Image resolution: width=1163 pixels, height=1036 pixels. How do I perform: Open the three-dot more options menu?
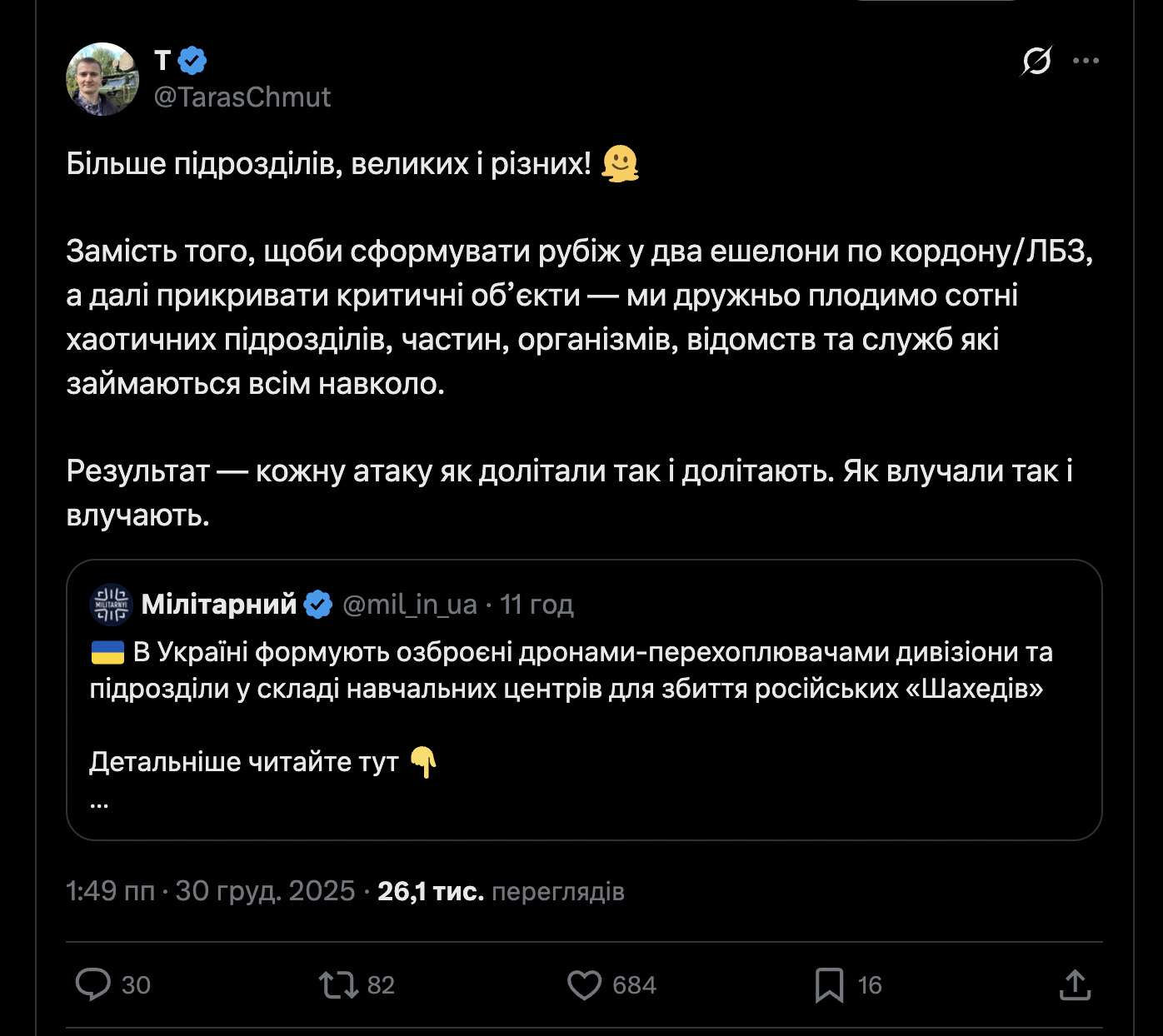tap(1086, 61)
